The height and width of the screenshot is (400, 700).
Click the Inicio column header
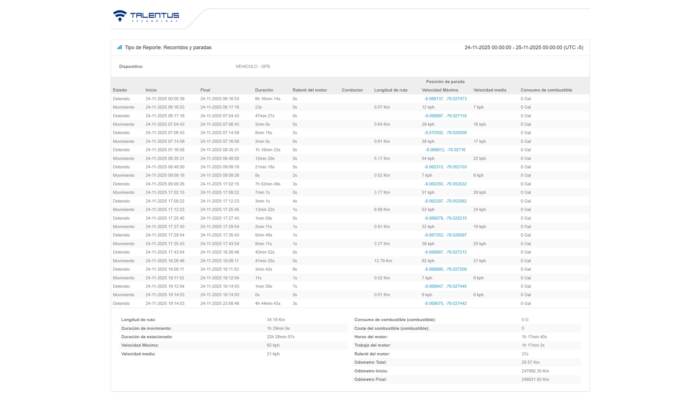[x=151, y=90]
